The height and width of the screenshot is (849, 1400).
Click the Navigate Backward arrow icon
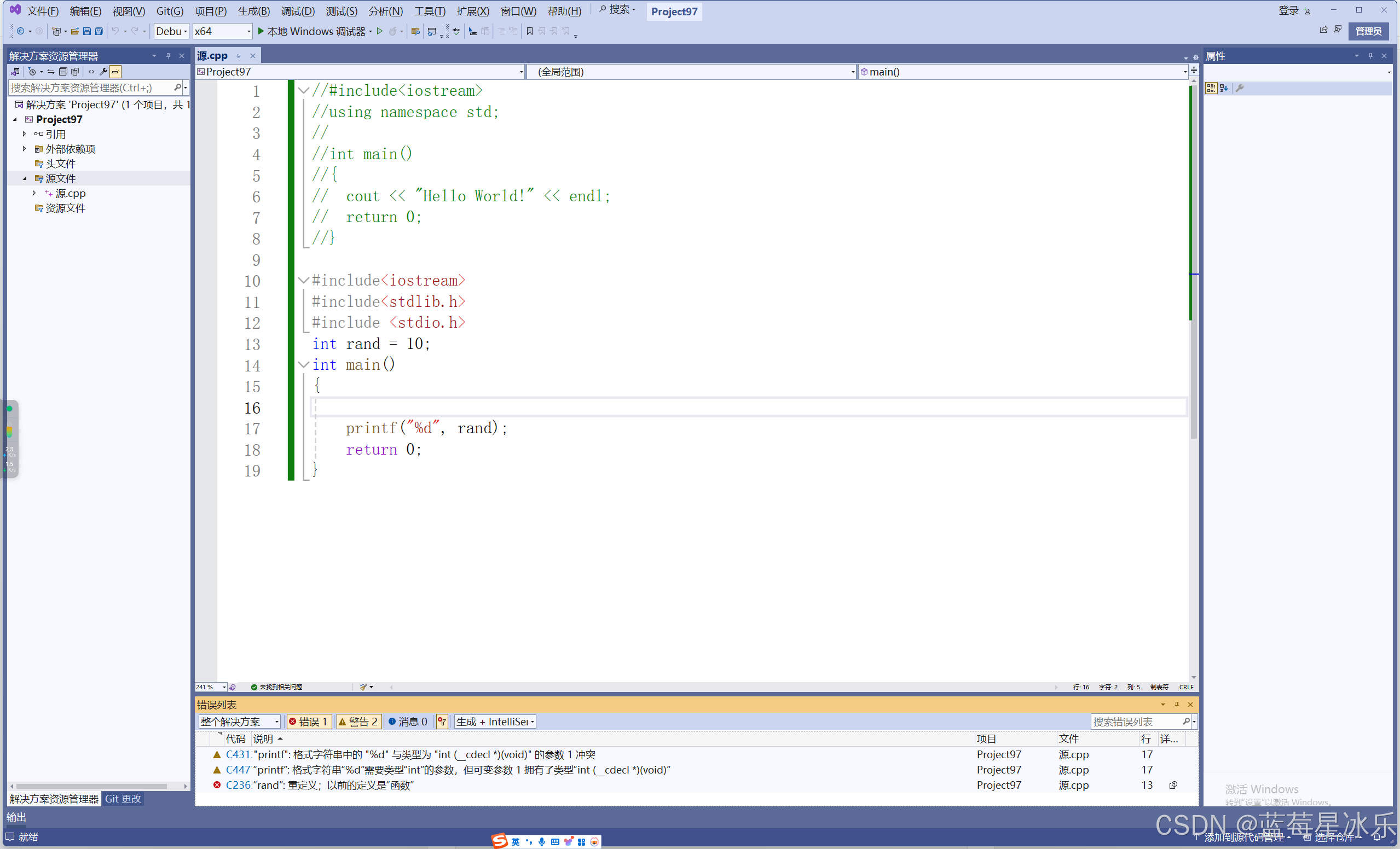tap(20, 31)
